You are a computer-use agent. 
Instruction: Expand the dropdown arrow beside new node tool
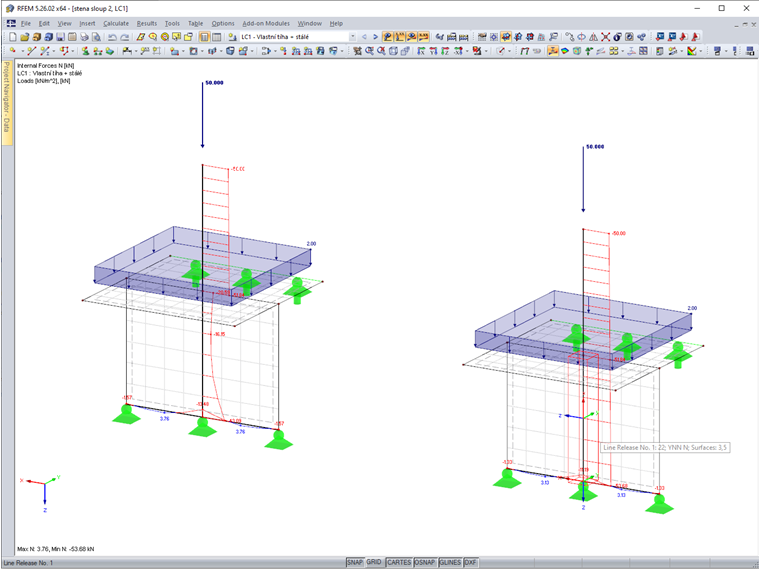21,51
